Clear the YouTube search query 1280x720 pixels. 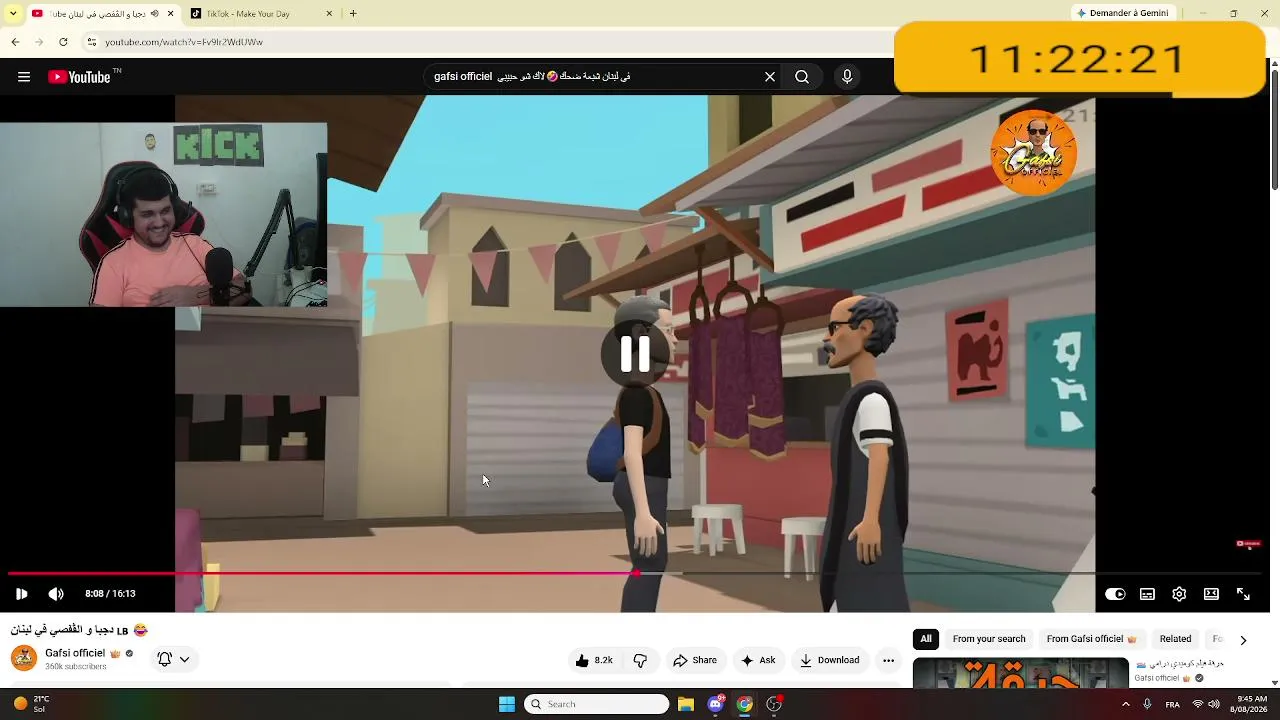point(770,77)
